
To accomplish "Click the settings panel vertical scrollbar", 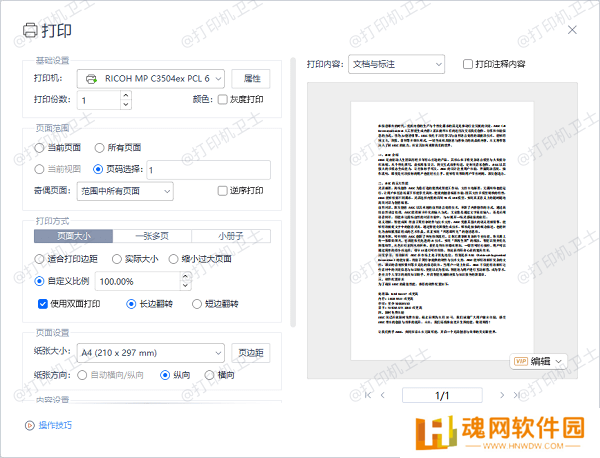I will [293, 192].
